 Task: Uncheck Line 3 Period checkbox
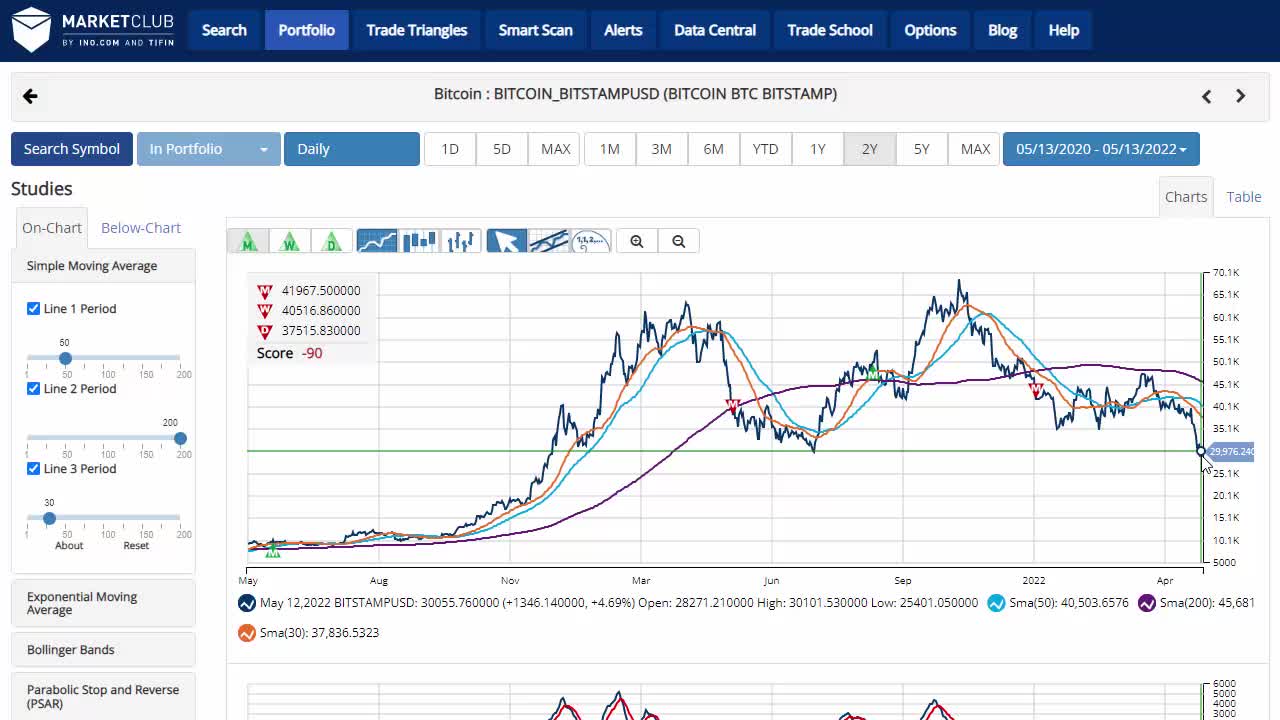(33, 469)
